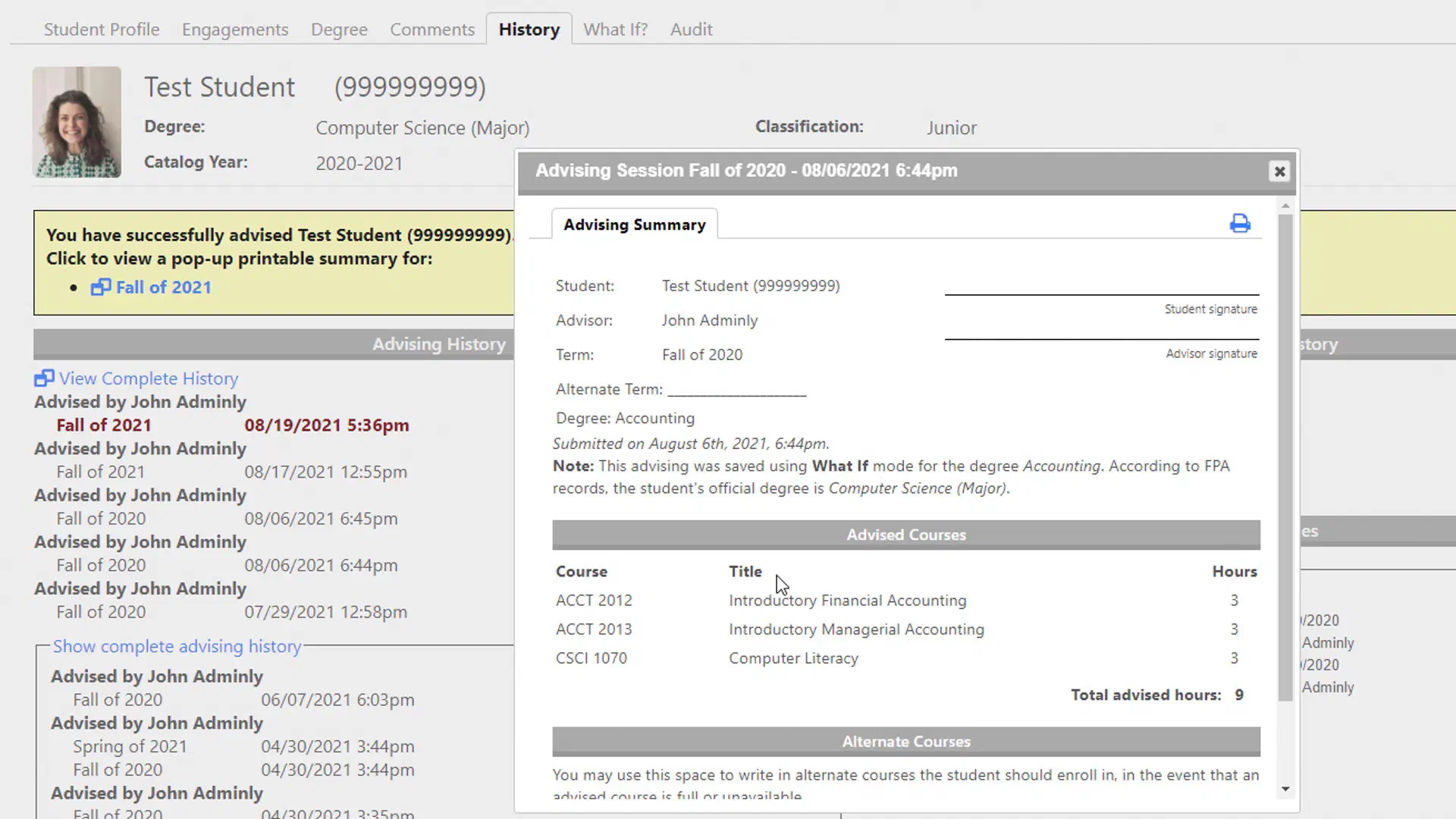1456x819 pixels.
Task: Open Fall of 2020 session from 04/30/2021 3:44pm
Action: pyautogui.click(x=243, y=770)
